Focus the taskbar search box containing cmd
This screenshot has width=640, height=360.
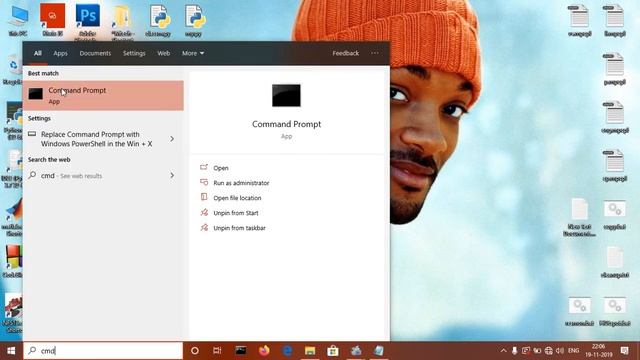pos(103,351)
